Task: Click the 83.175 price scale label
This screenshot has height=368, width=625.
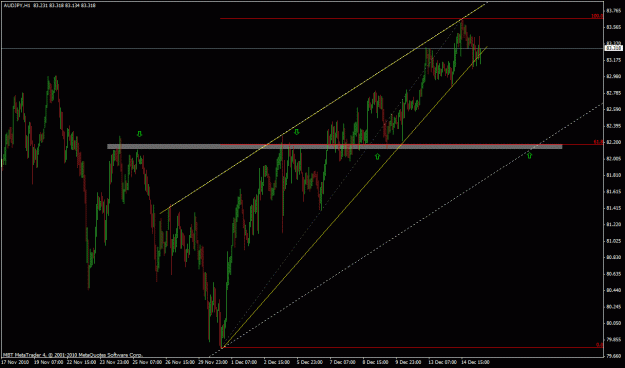Action: pyautogui.click(x=614, y=60)
